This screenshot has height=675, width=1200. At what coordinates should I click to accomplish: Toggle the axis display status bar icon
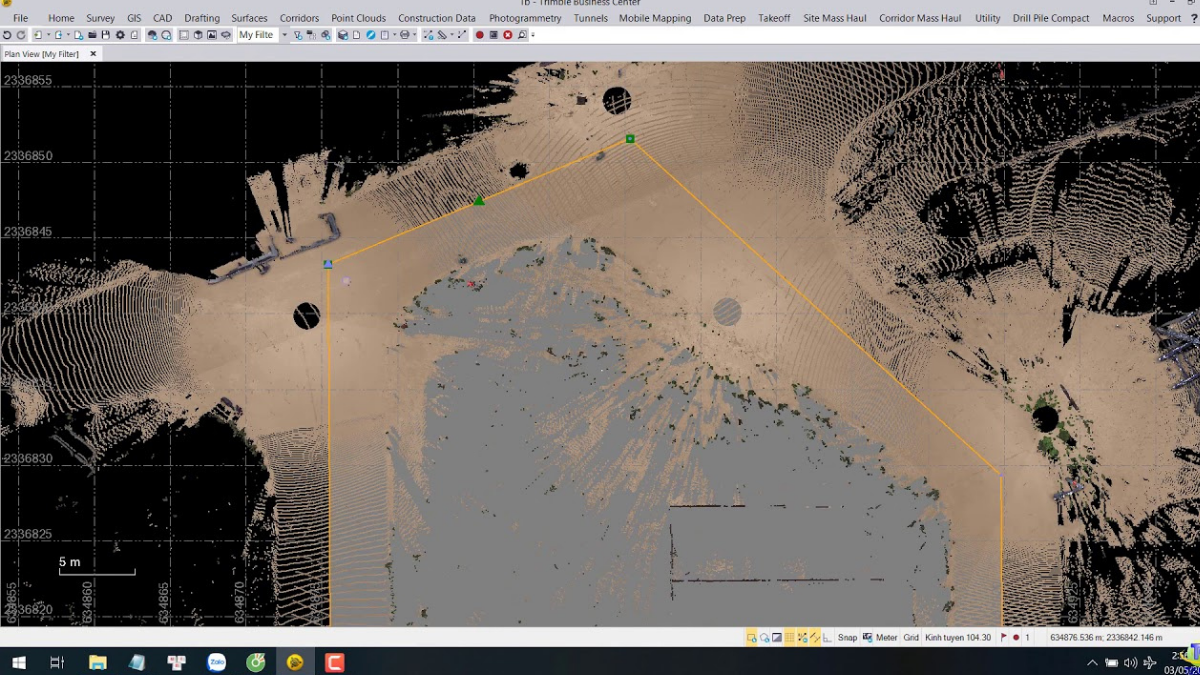pyautogui.click(x=827, y=637)
